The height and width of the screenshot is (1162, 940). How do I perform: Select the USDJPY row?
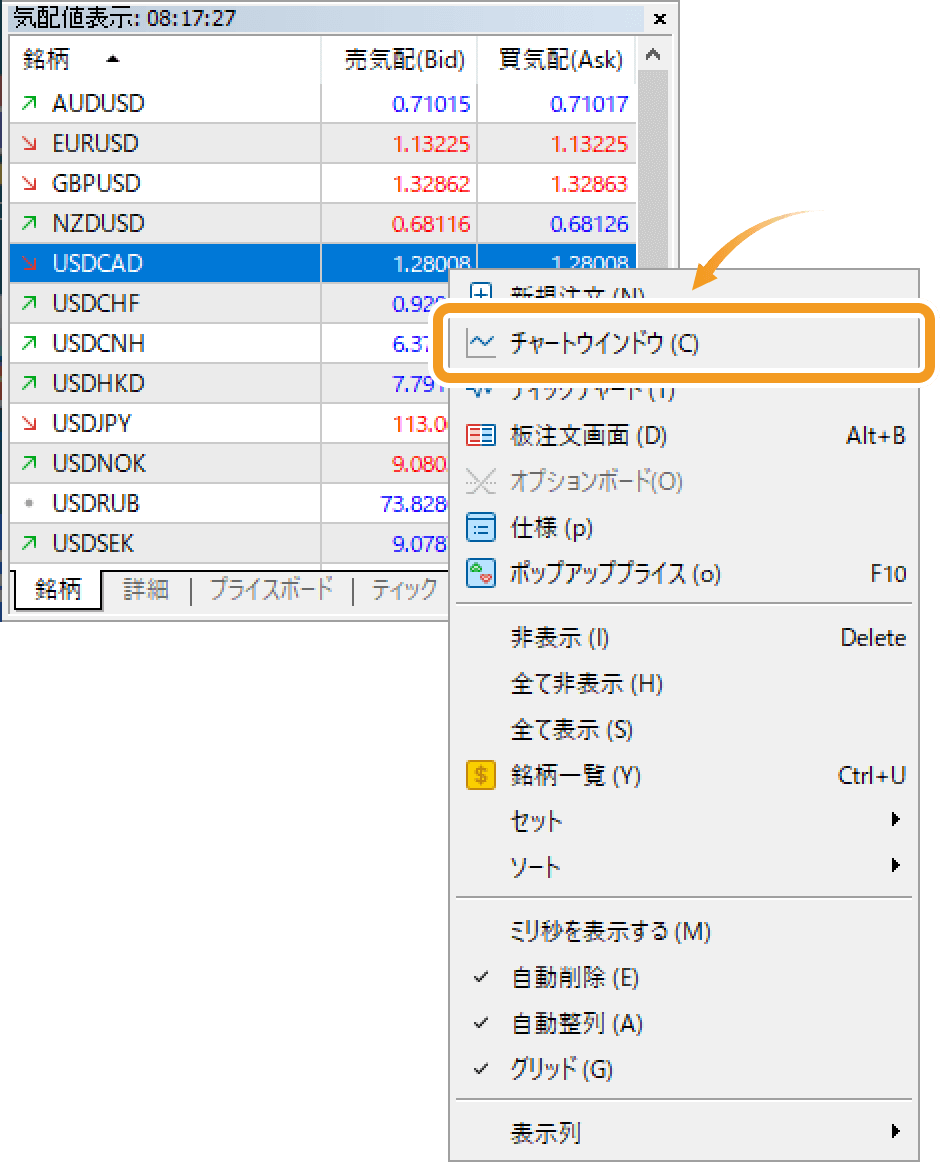tap(229, 424)
